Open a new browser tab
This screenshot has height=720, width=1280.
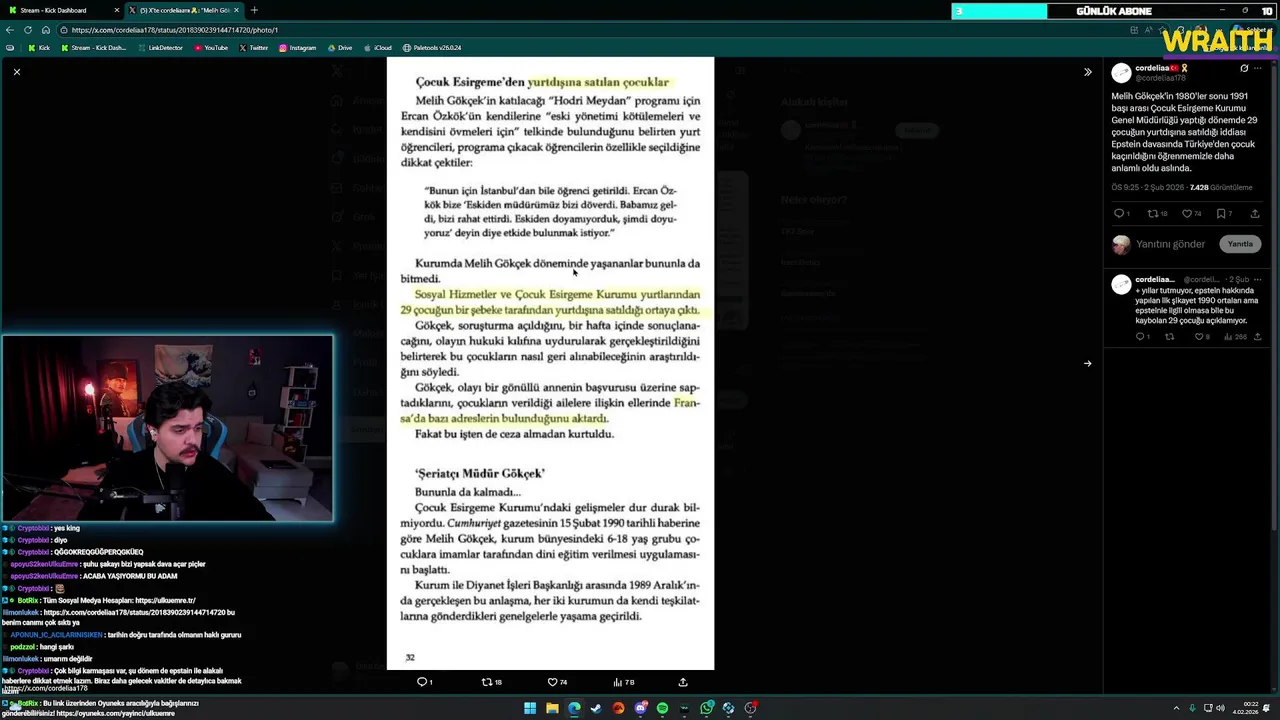(254, 10)
